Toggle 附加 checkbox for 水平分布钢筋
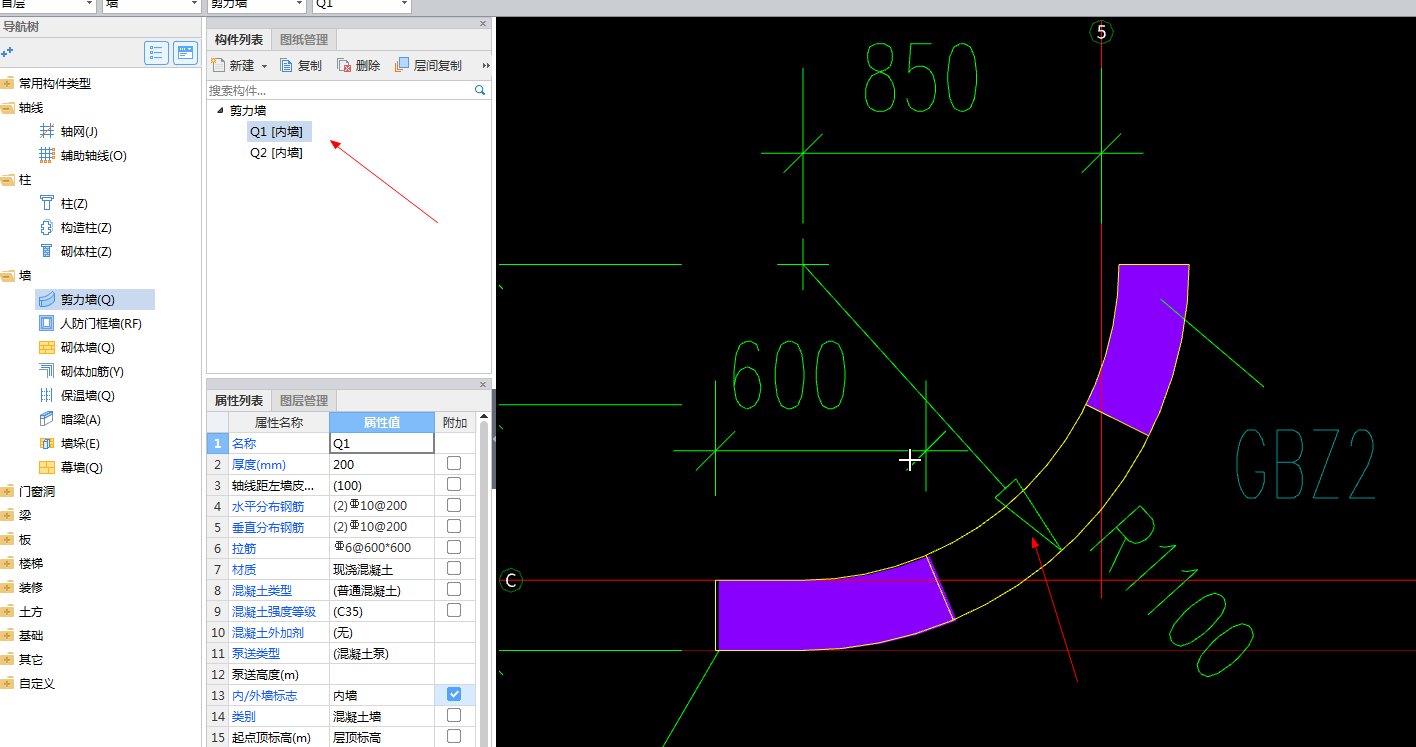Screen dimensions: 1416x747 click(454, 505)
